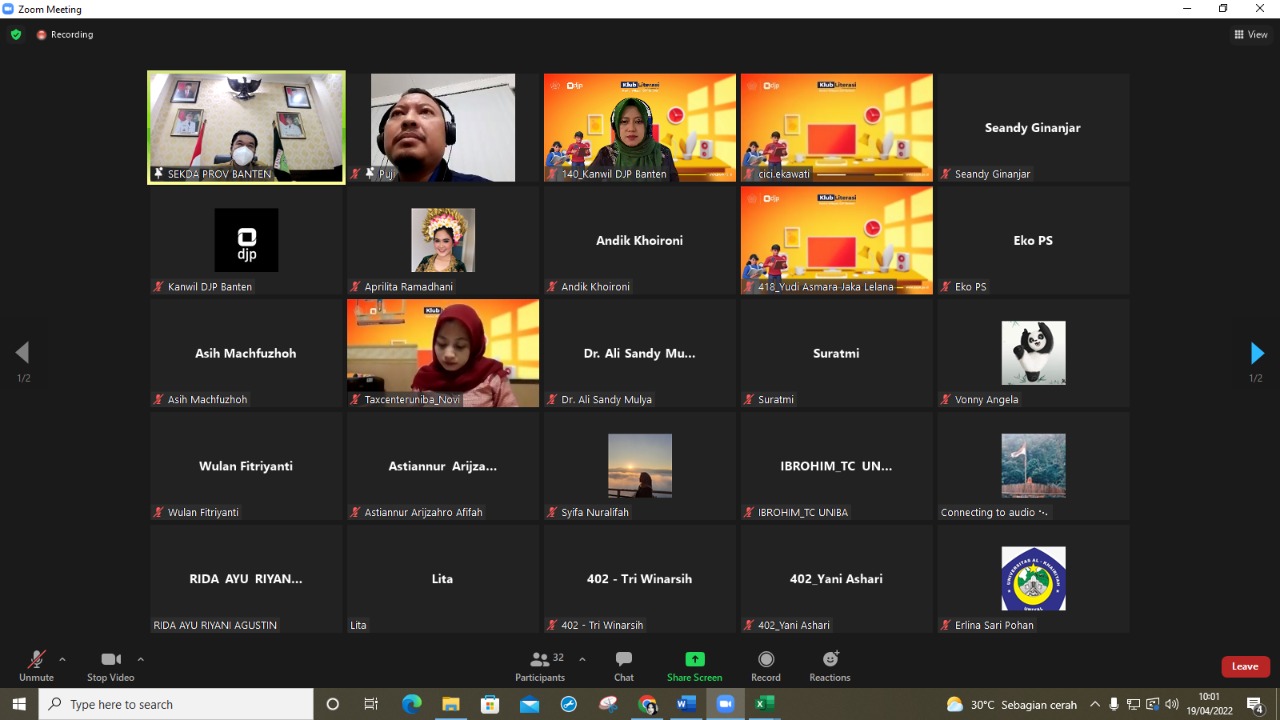Leave the meeting

[1245, 666]
